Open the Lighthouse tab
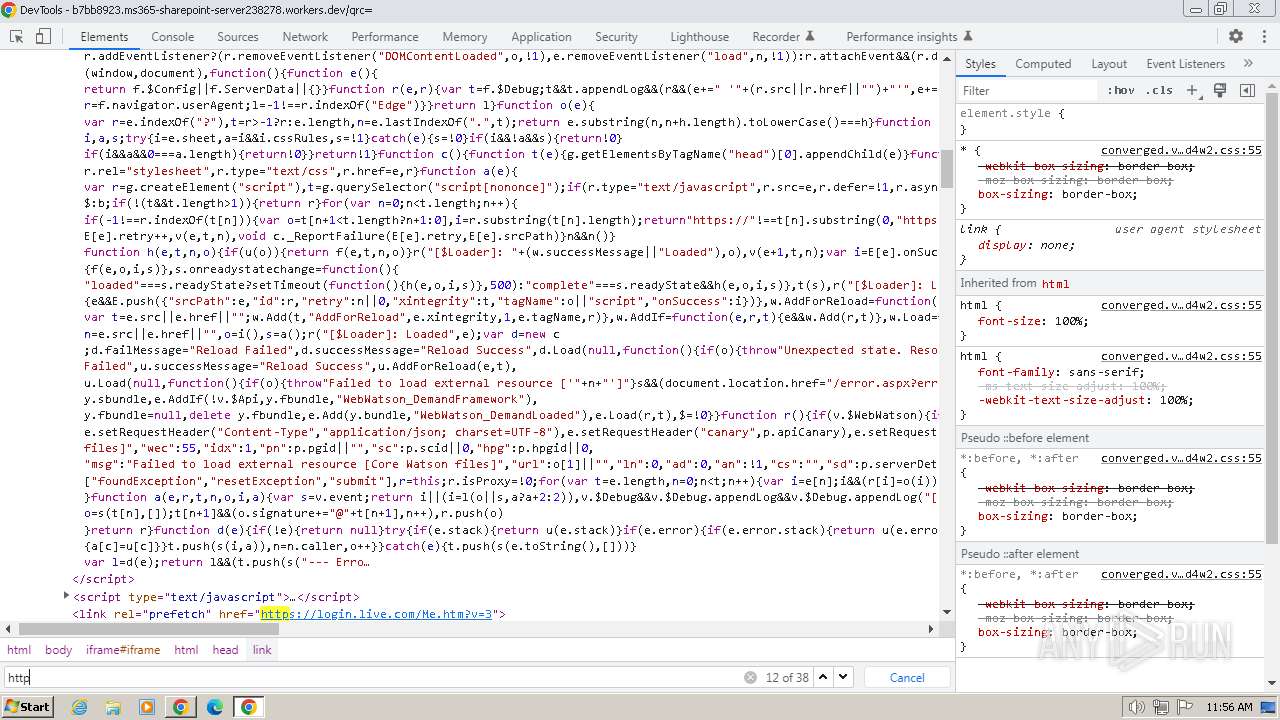The height and width of the screenshot is (720, 1280). (x=699, y=36)
